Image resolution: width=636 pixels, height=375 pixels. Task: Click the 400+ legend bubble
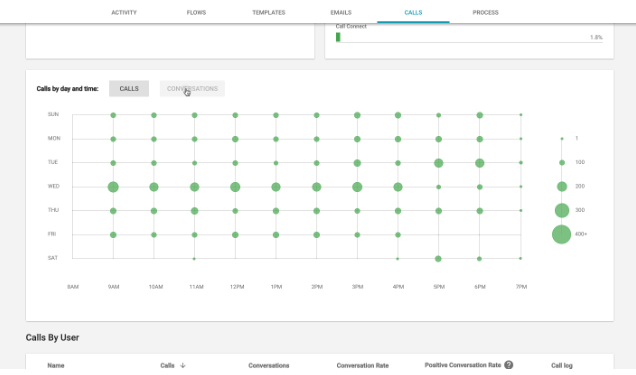click(x=561, y=234)
